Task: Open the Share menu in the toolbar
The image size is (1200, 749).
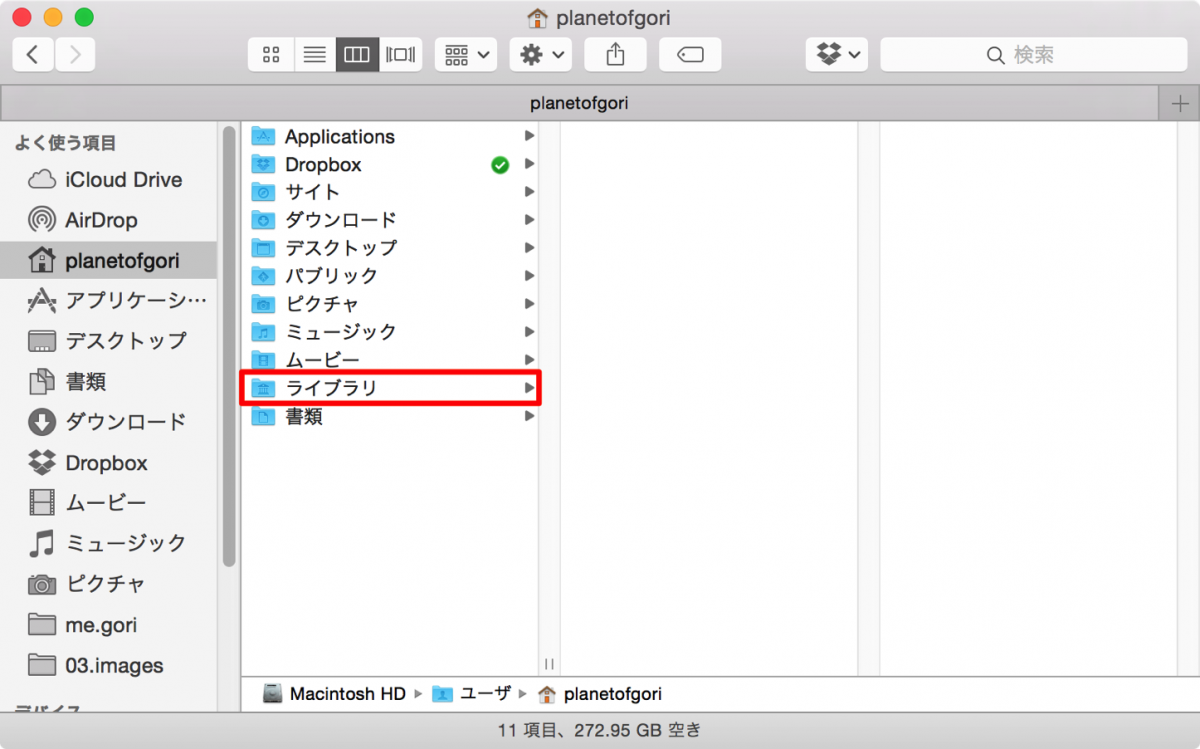Action: point(614,54)
